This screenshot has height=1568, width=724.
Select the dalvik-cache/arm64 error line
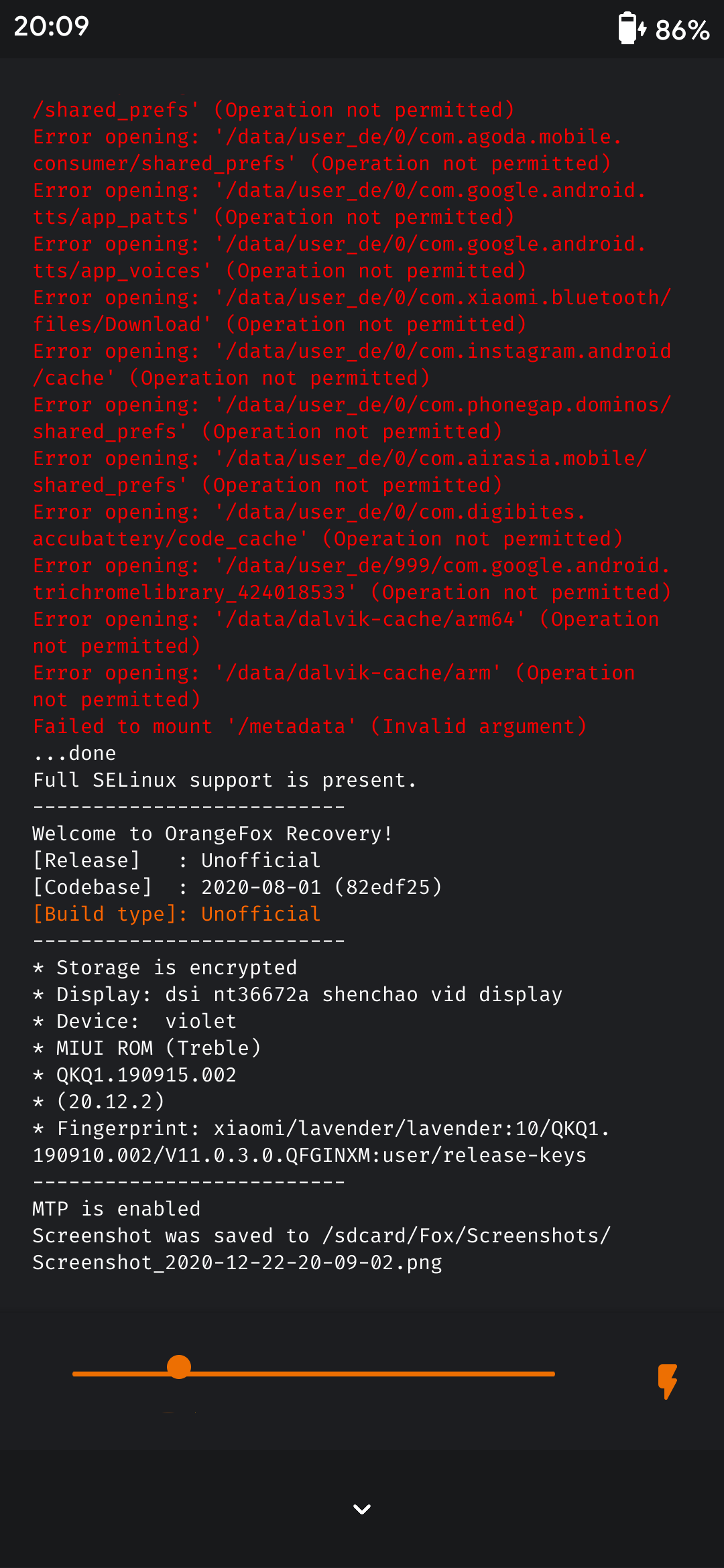click(x=346, y=633)
